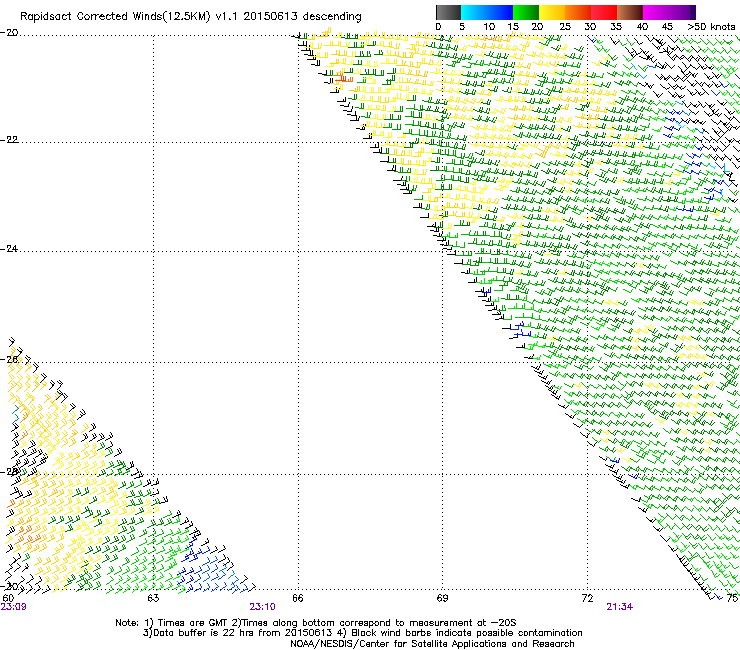Click the 'Data buffer is 22 hrs' note line

362,633
